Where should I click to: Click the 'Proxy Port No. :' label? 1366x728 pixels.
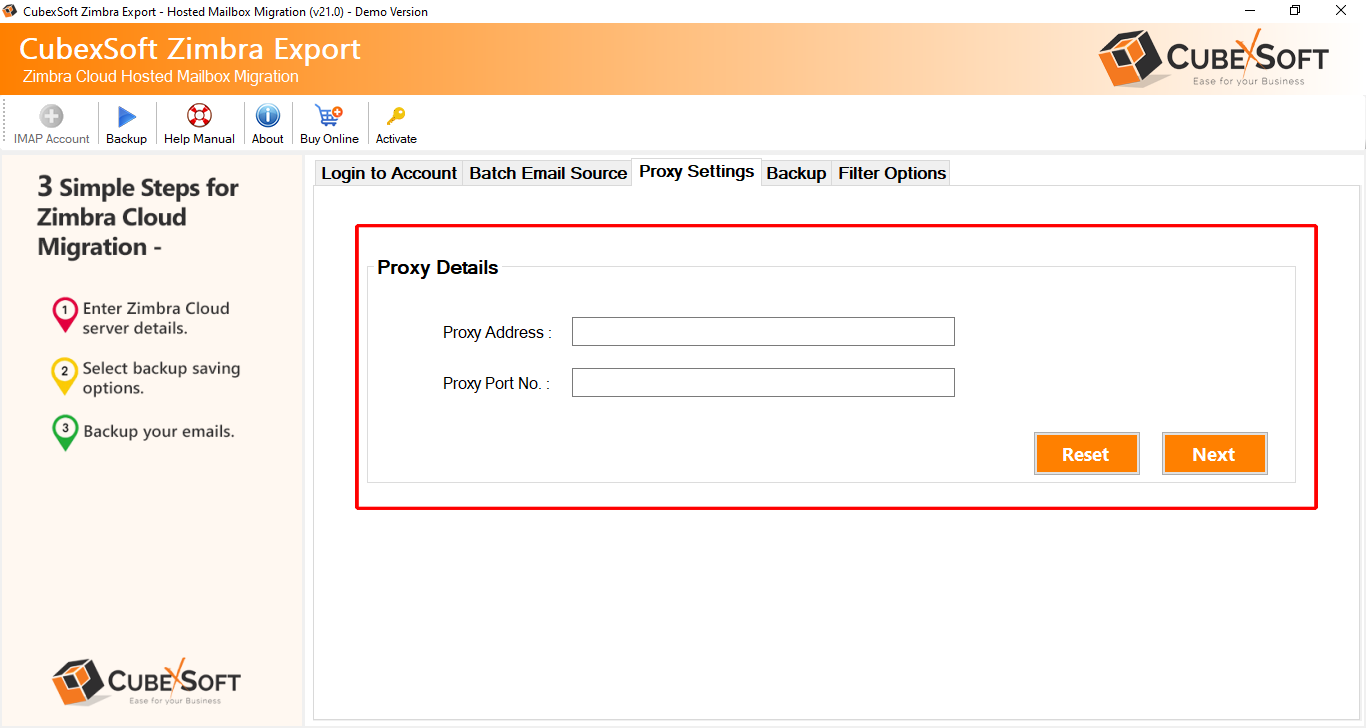pos(496,383)
